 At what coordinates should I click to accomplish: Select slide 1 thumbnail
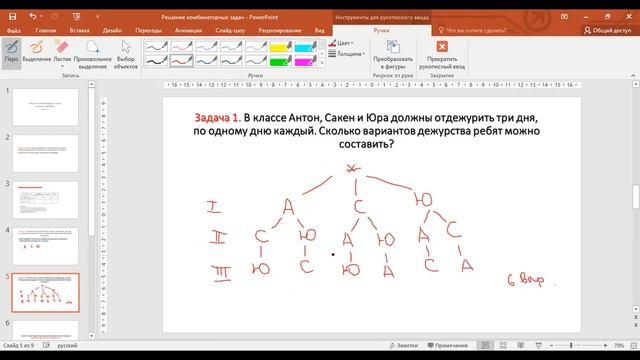coord(45,107)
